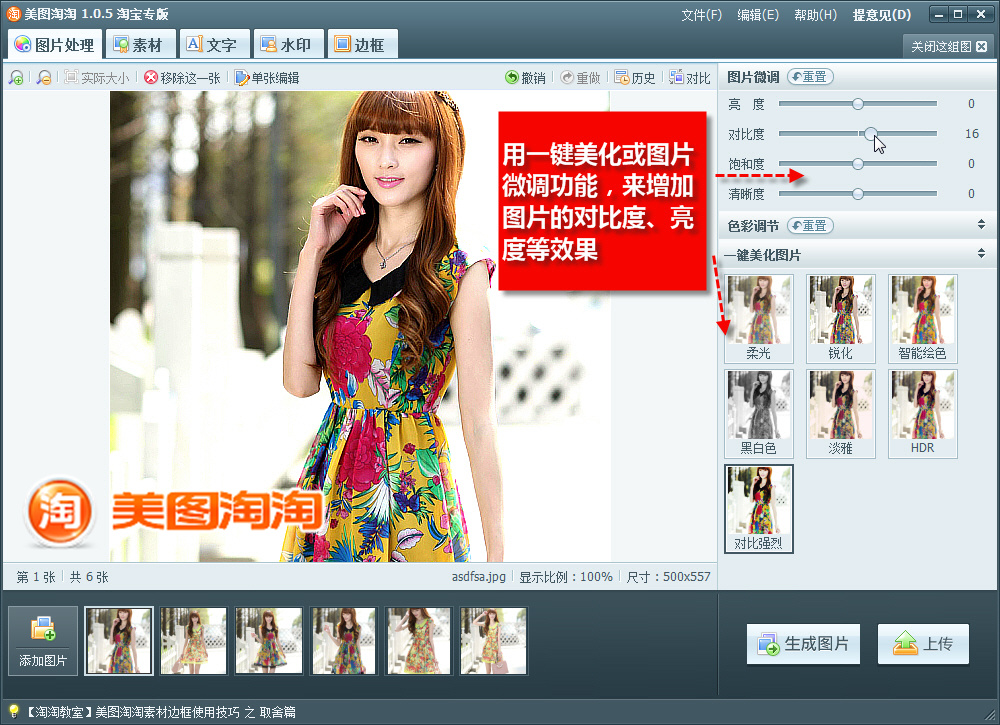Apply the 智能绘色 smart color preset

pyautogui.click(x=923, y=319)
